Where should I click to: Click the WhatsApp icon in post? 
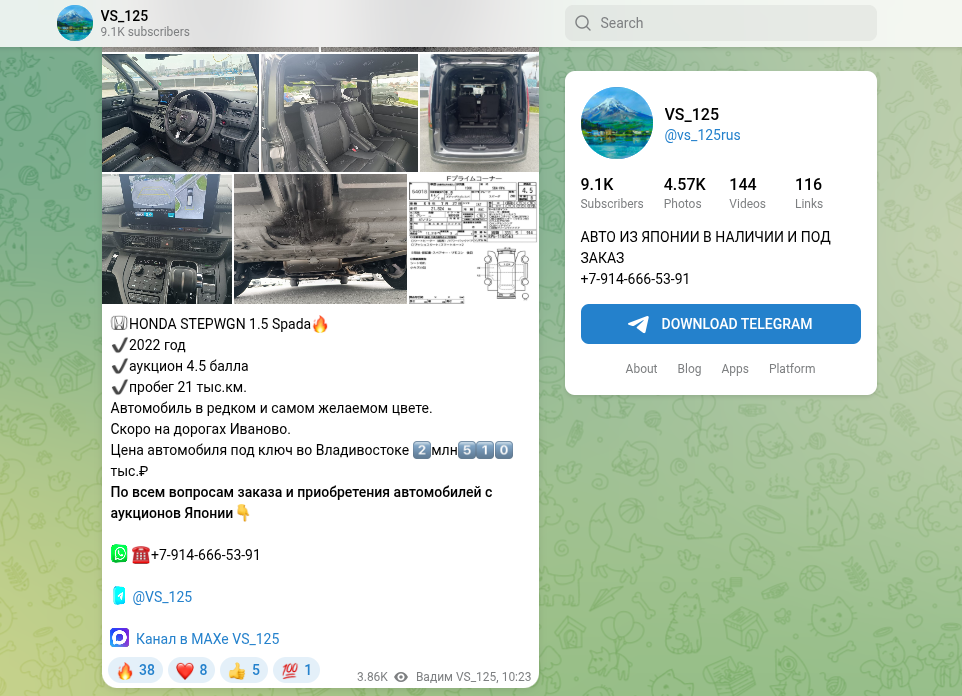pyautogui.click(x=119, y=554)
